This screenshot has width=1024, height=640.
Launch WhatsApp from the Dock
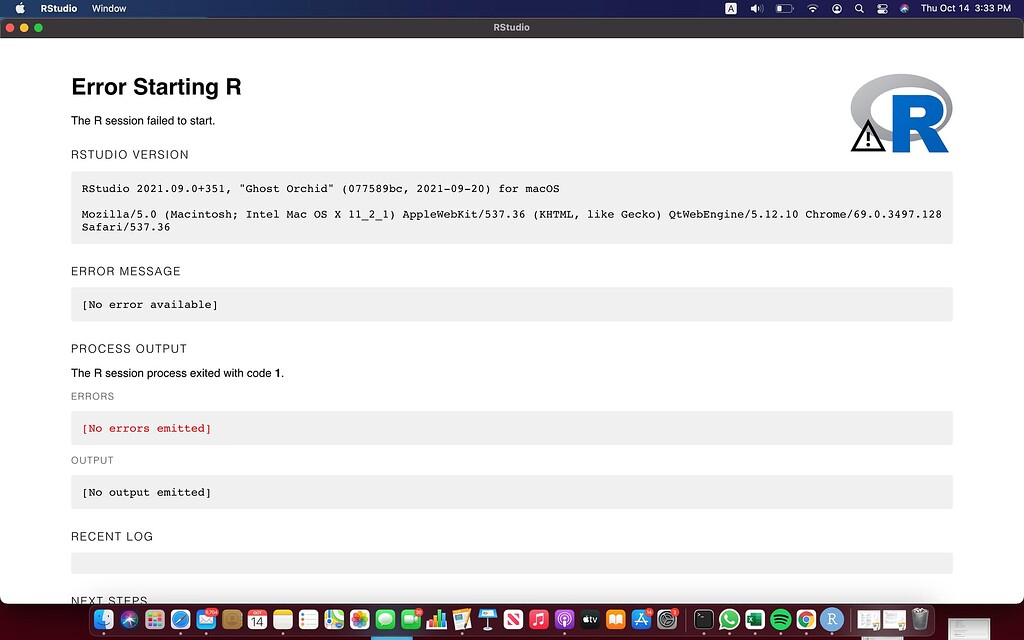(730, 620)
